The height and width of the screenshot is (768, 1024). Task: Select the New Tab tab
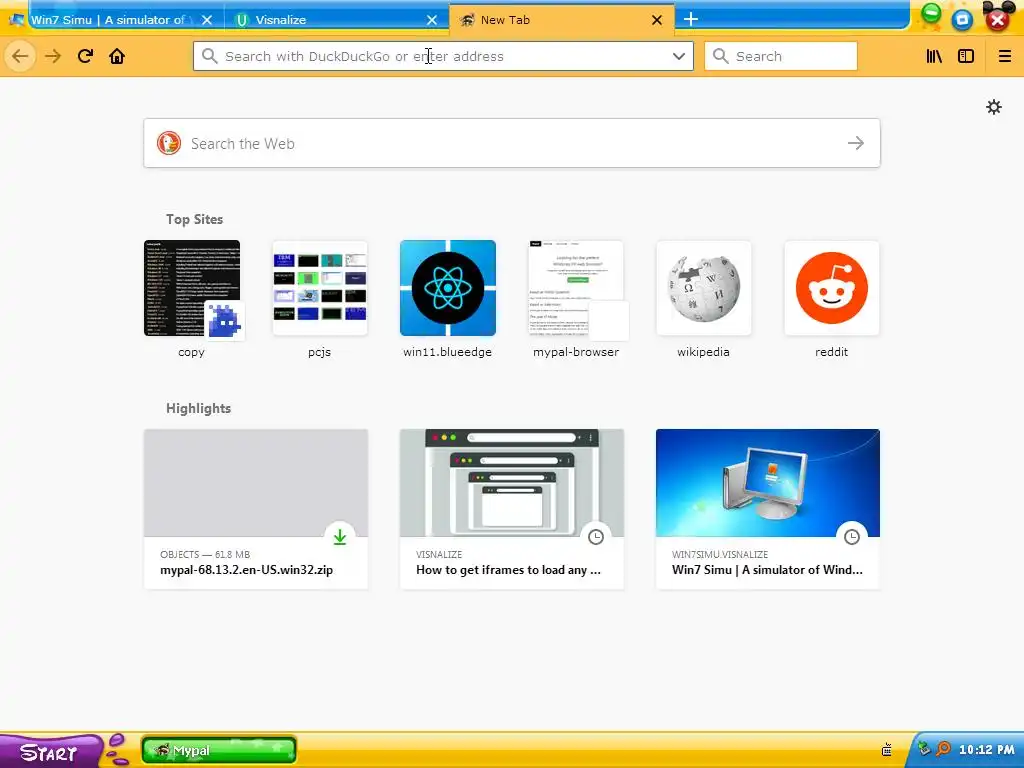pyautogui.click(x=562, y=20)
